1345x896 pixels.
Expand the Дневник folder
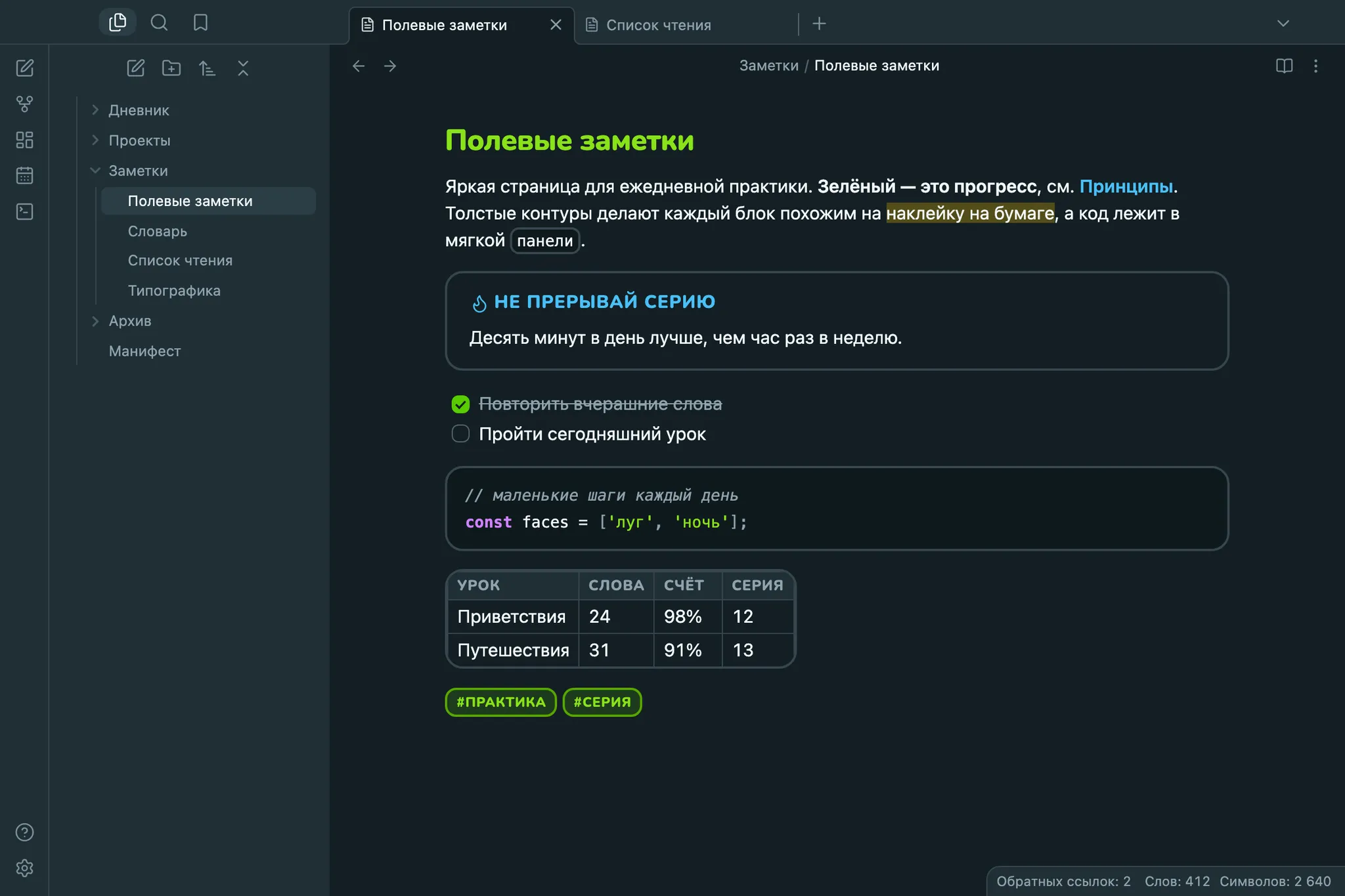(x=95, y=110)
